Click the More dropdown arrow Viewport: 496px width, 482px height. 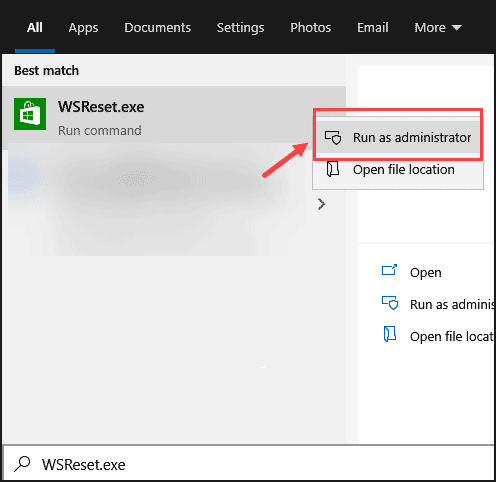click(x=457, y=28)
